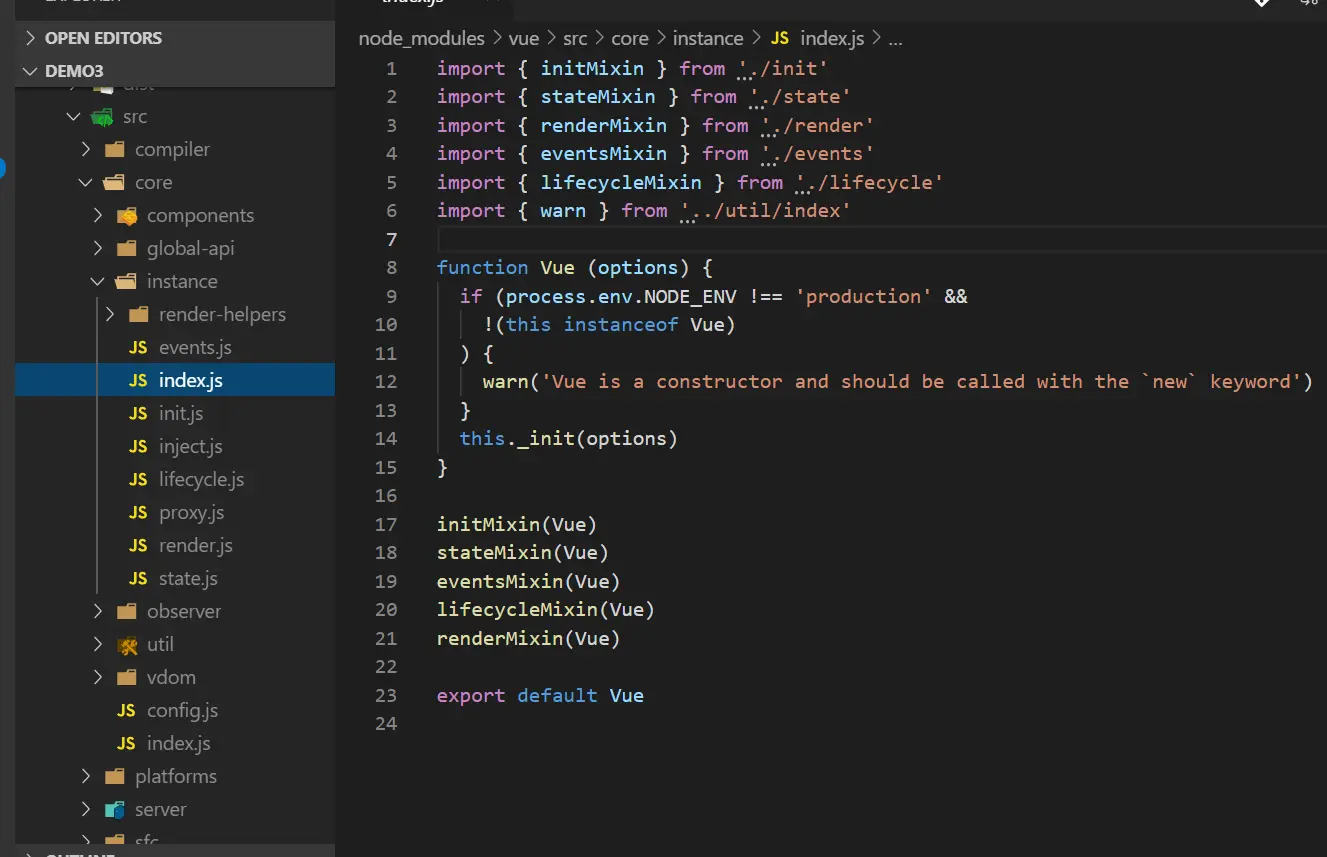The height and width of the screenshot is (857, 1327).
Task: Click the JS icon next to inject.js
Action: pyautogui.click(x=139, y=447)
